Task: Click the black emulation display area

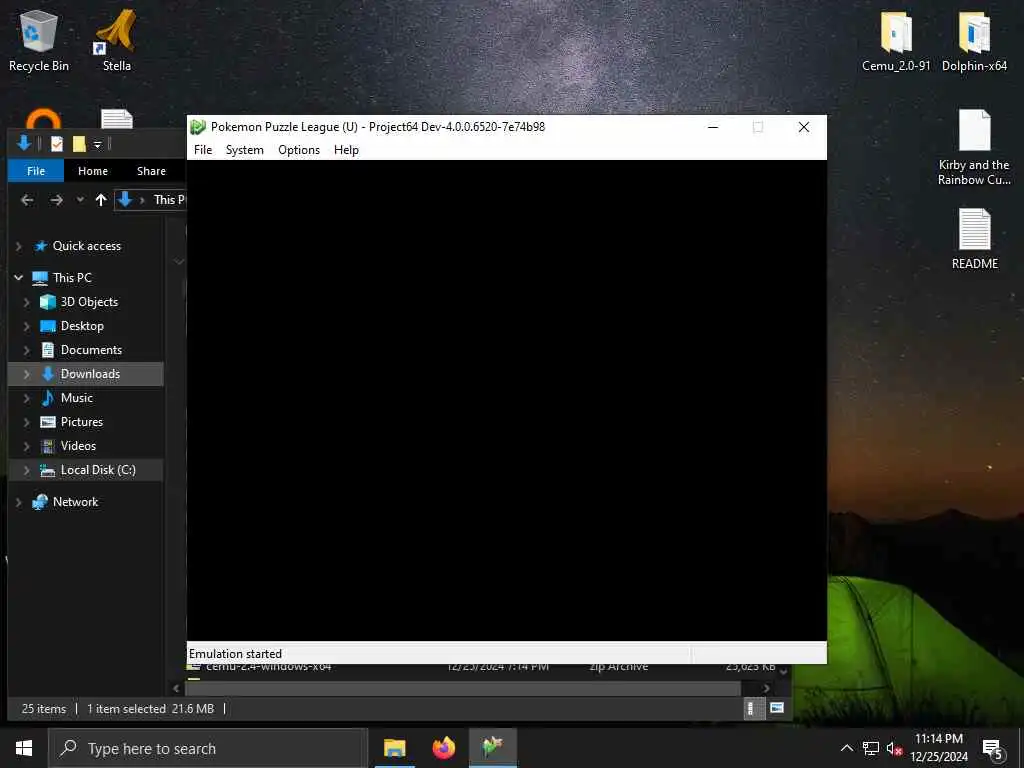Action: click(507, 400)
